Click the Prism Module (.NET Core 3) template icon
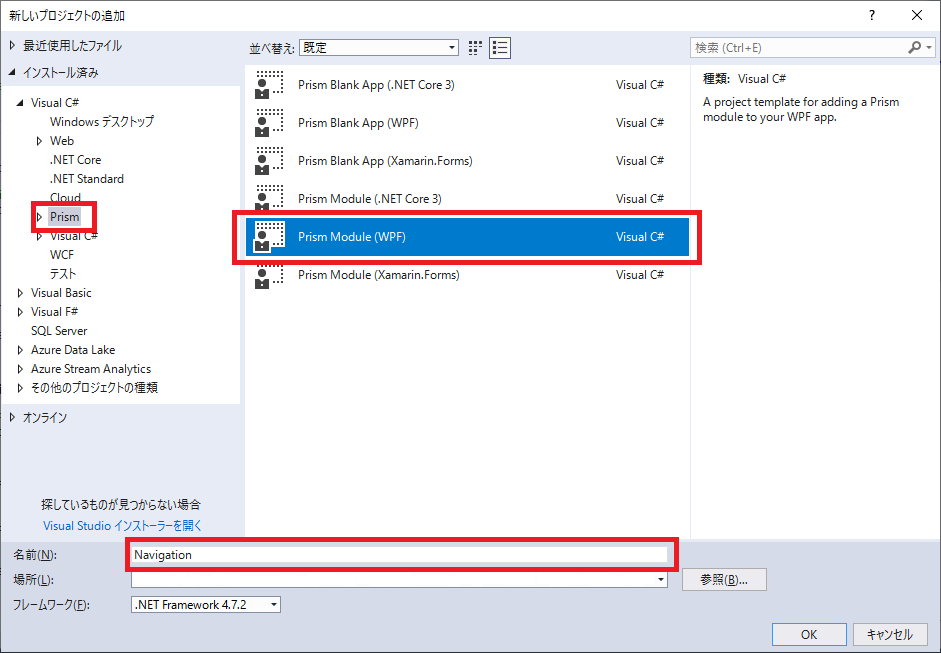 (269, 199)
